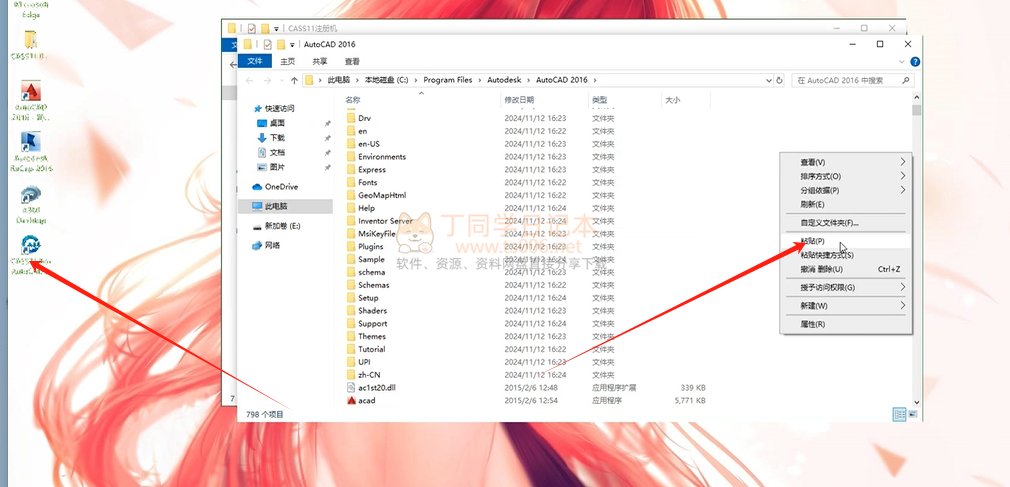Click the breadcrumb chevron after Autodesk
1010x487 pixels.
pyautogui.click(x=529, y=81)
